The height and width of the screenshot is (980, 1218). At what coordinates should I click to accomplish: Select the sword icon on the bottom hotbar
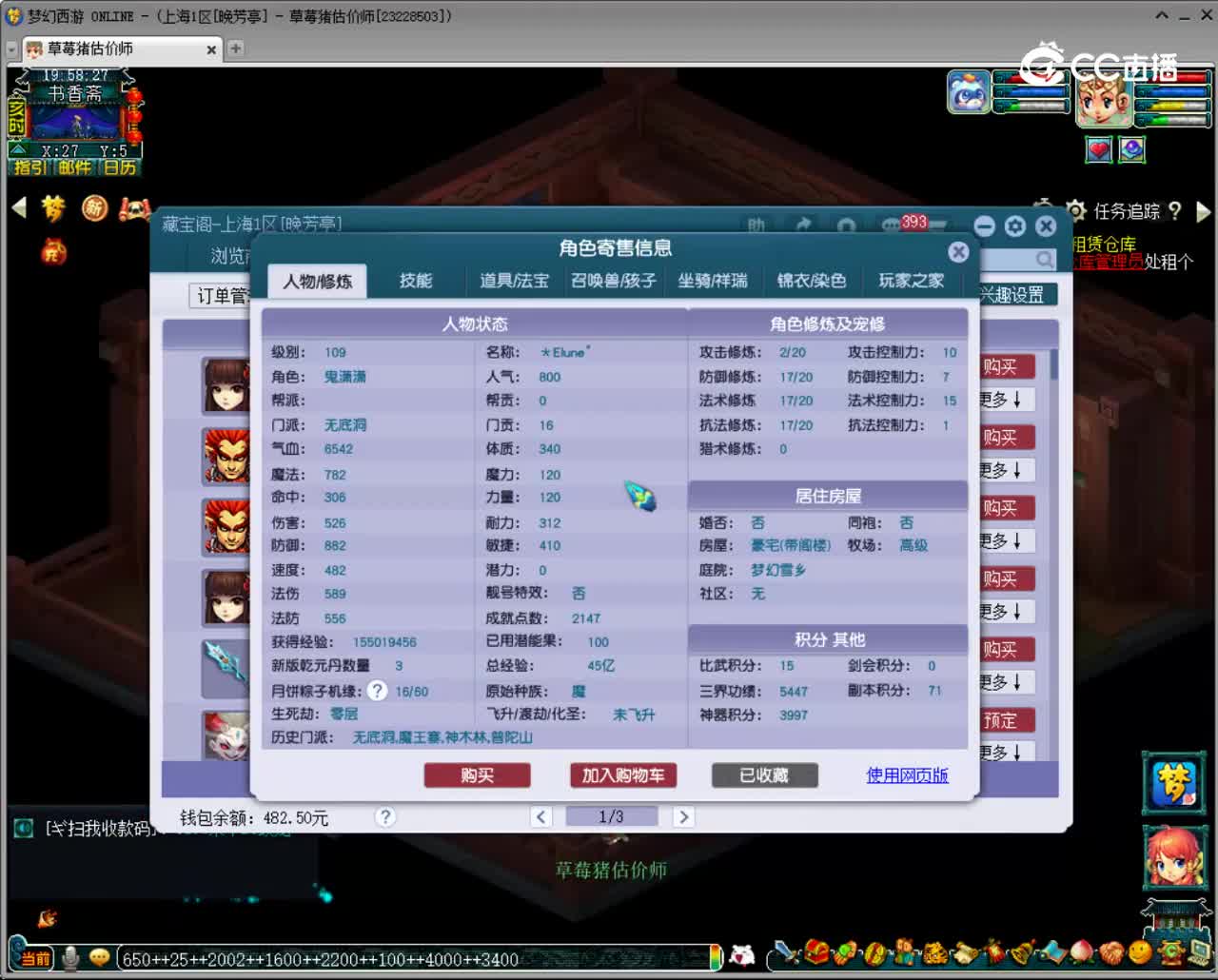(783, 954)
